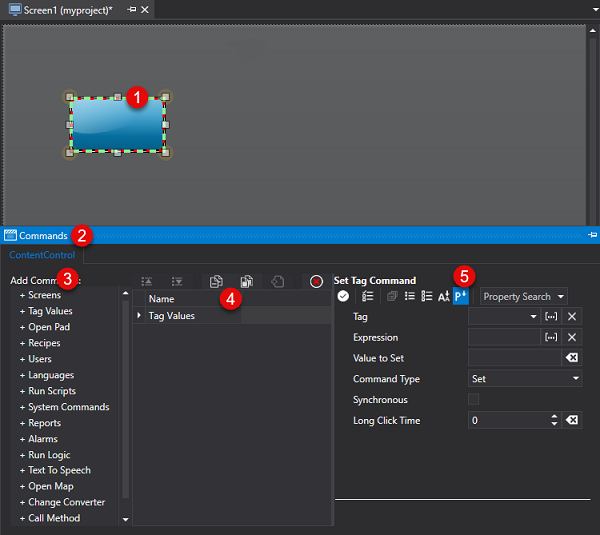Image resolution: width=600 pixels, height=535 pixels.
Task: Switch to the ContentControl tab
Action: click(x=42, y=256)
